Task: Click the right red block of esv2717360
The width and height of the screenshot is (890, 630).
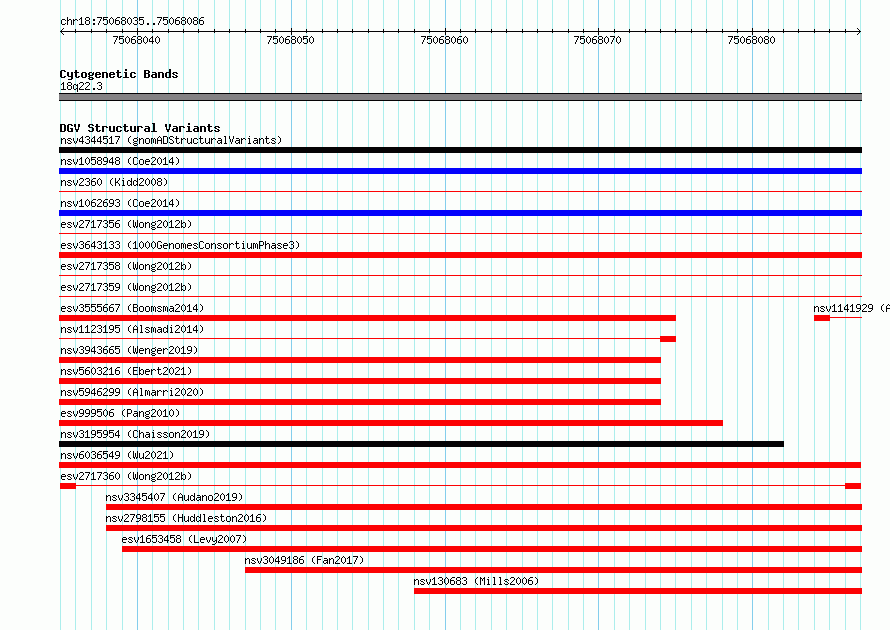Action: (853, 486)
